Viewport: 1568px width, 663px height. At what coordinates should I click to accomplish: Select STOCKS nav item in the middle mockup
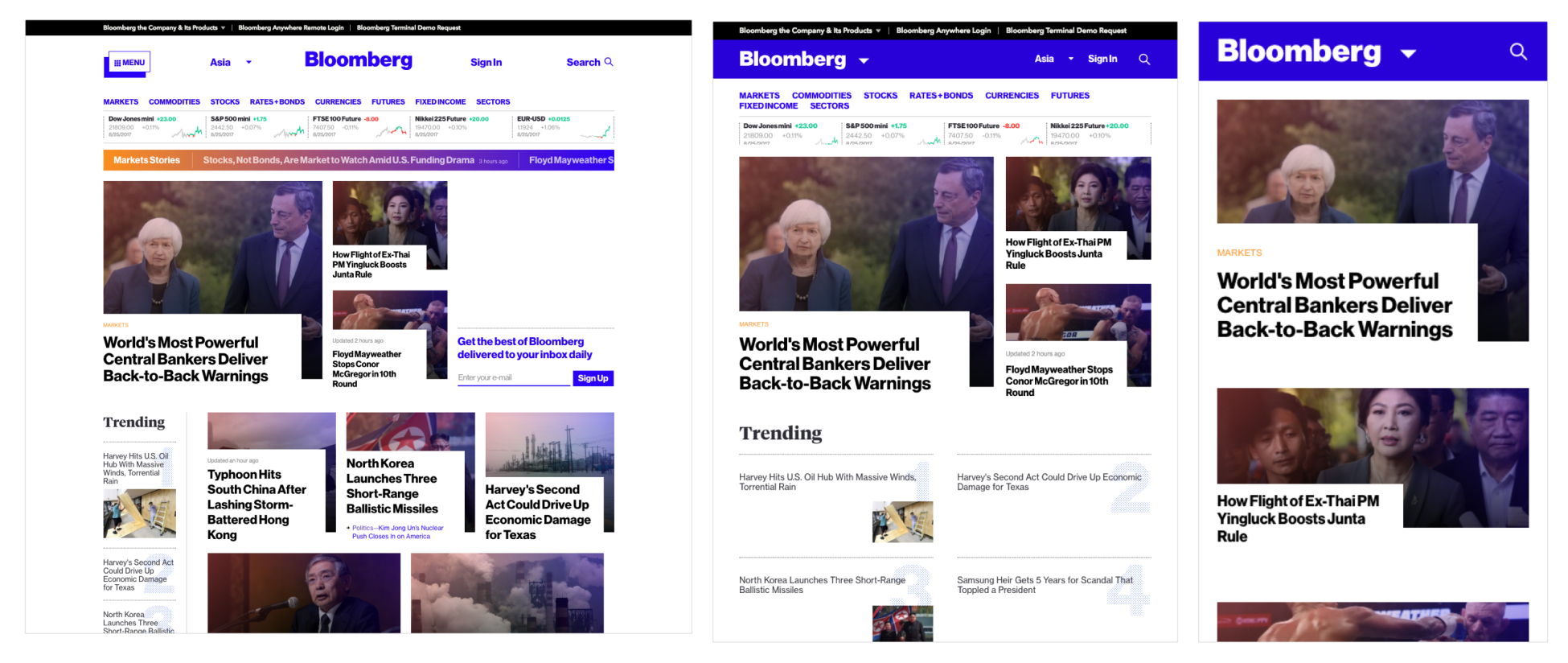tap(880, 96)
